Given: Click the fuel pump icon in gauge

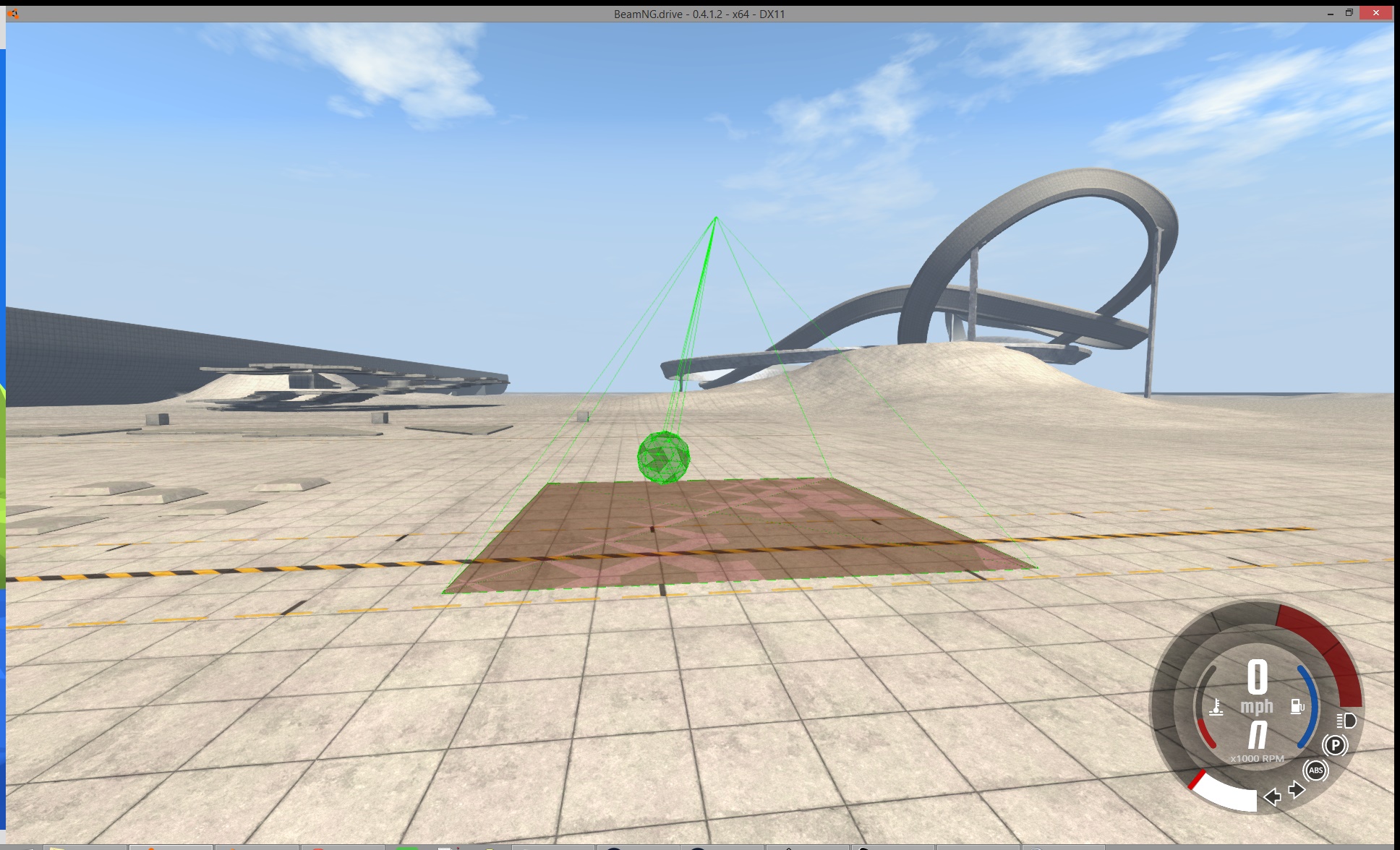Looking at the screenshot, I should point(1298,706).
